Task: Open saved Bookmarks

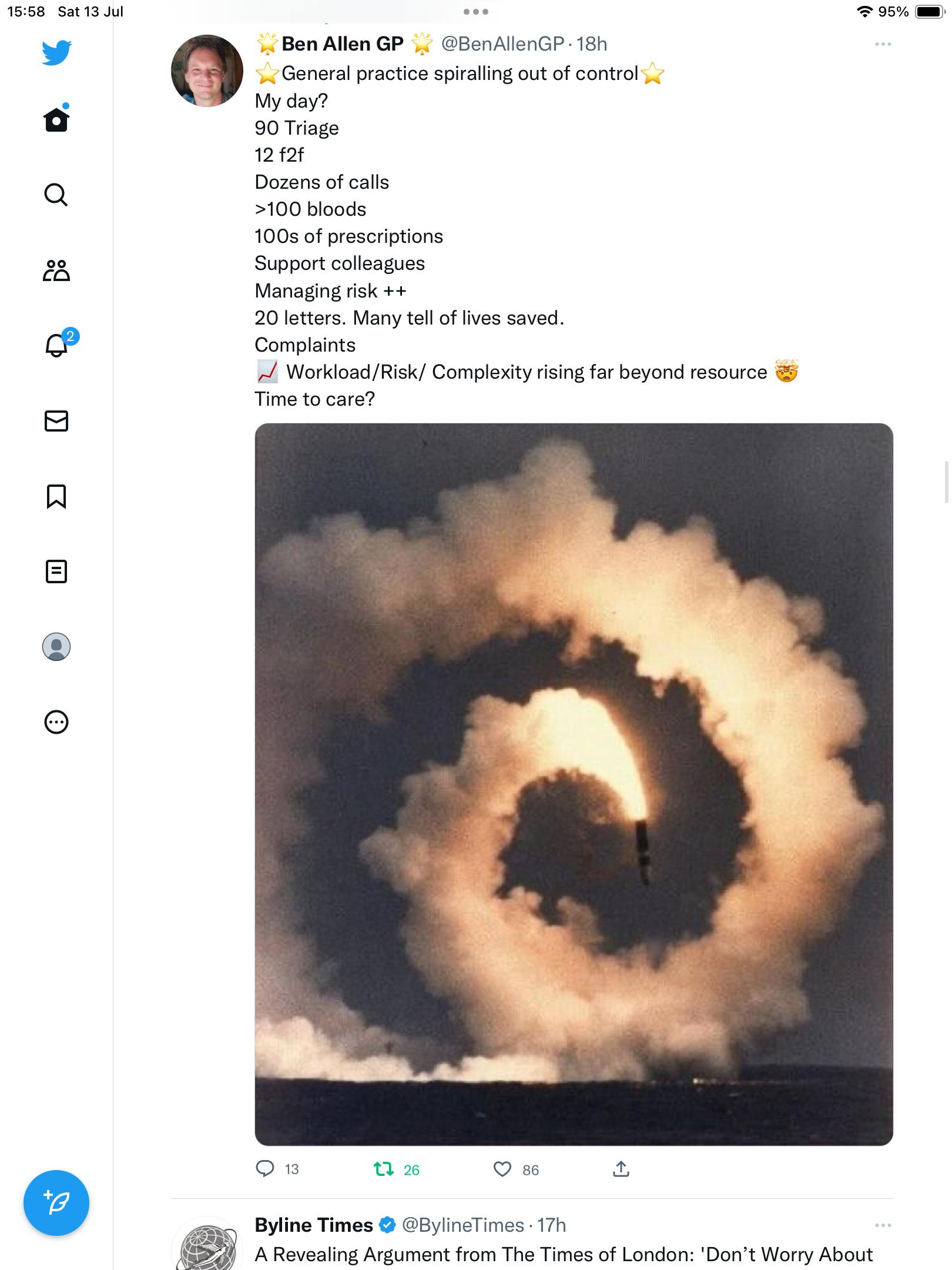Action: [56, 496]
